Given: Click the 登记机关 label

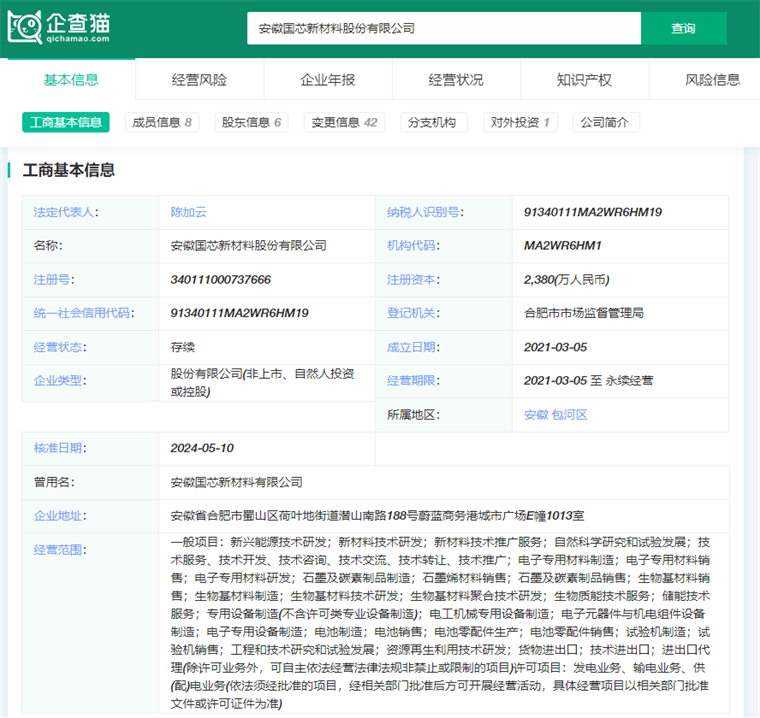Looking at the screenshot, I should [413, 313].
